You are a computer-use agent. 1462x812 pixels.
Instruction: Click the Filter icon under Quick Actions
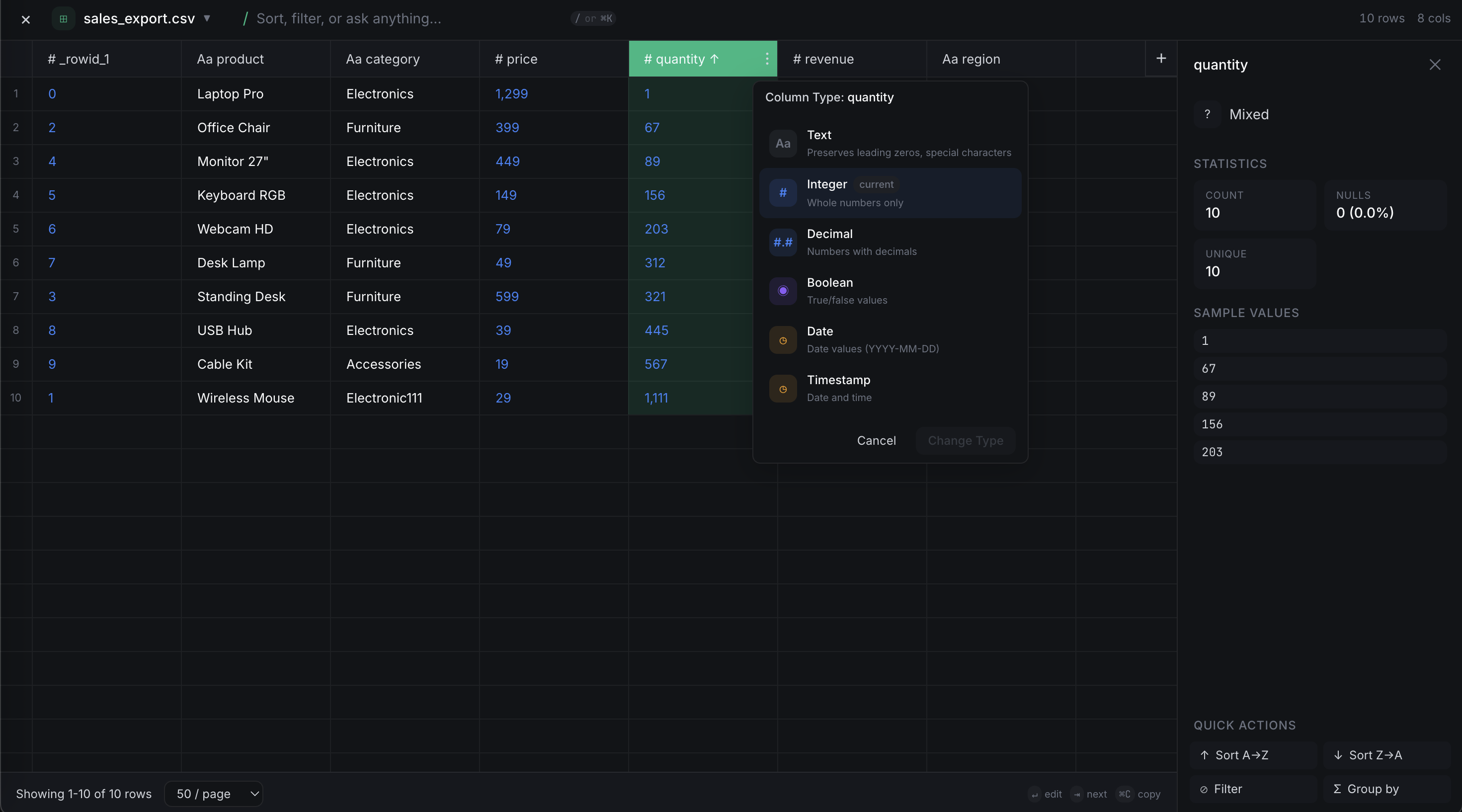pyautogui.click(x=1204, y=789)
